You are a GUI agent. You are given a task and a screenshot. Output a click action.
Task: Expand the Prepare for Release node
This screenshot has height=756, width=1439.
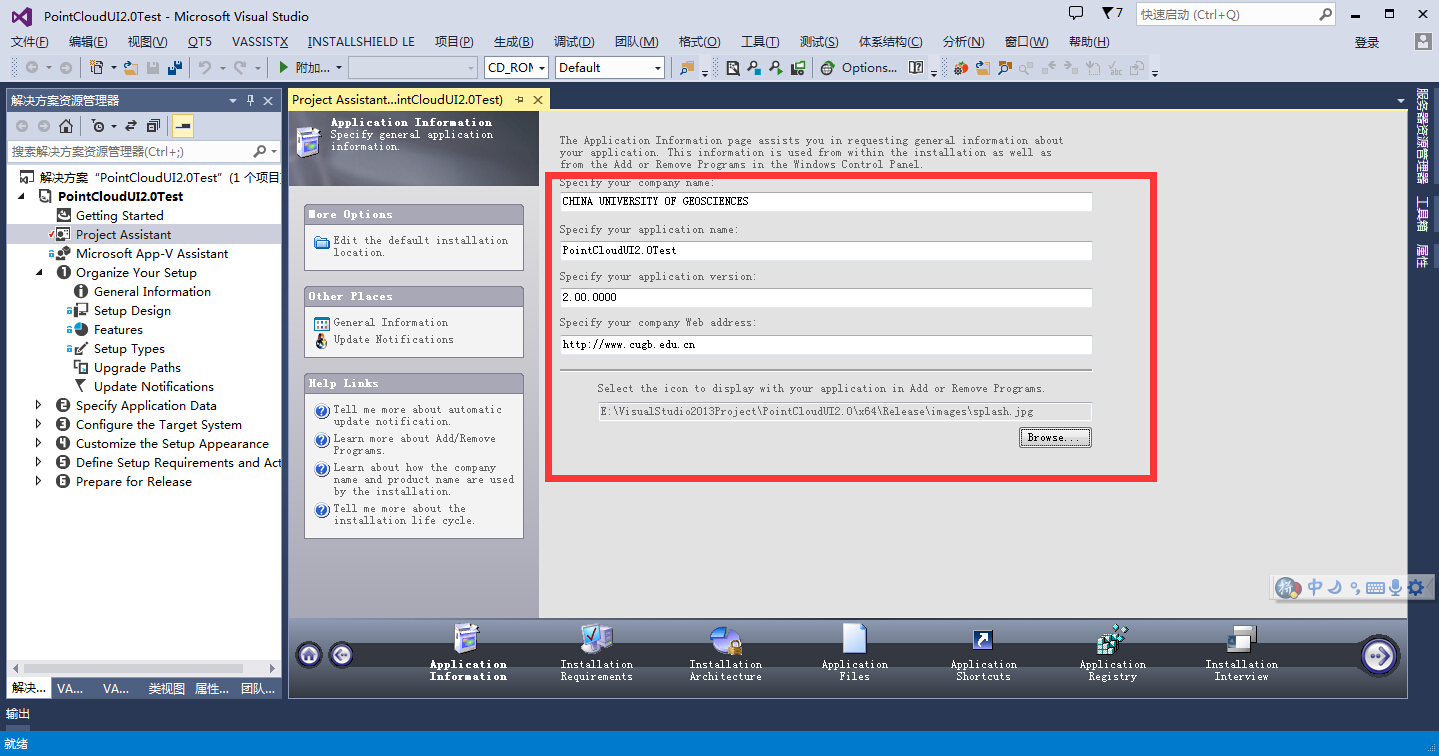[x=39, y=481]
